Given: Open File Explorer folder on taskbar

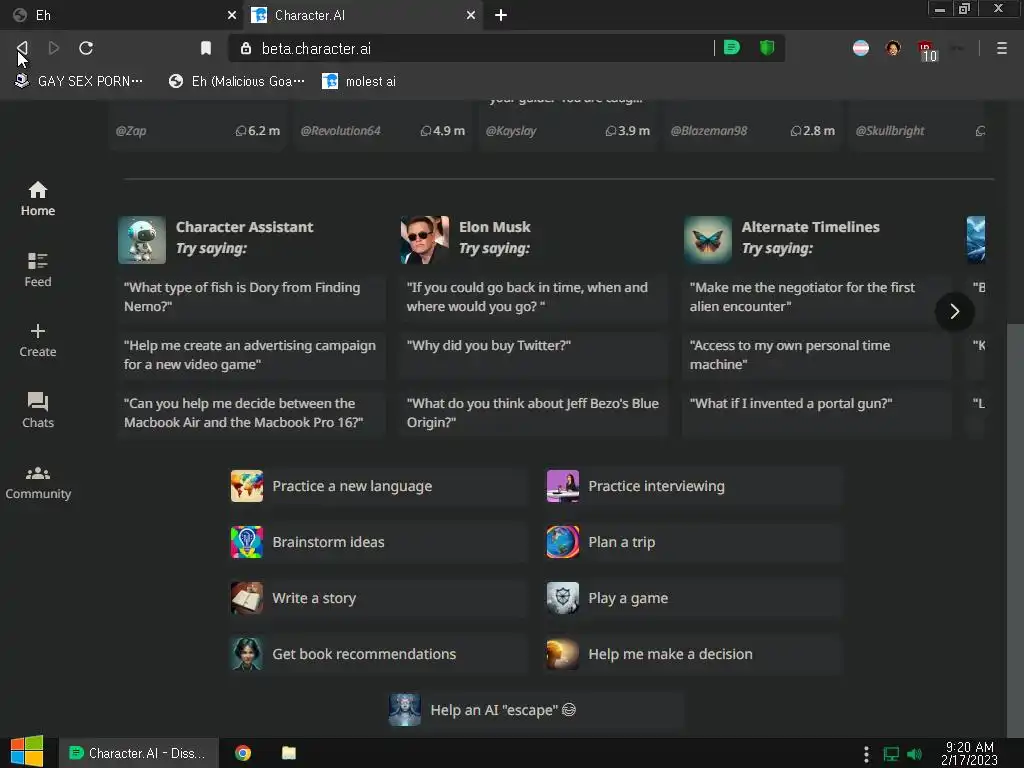Looking at the screenshot, I should [x=289, y=753].
